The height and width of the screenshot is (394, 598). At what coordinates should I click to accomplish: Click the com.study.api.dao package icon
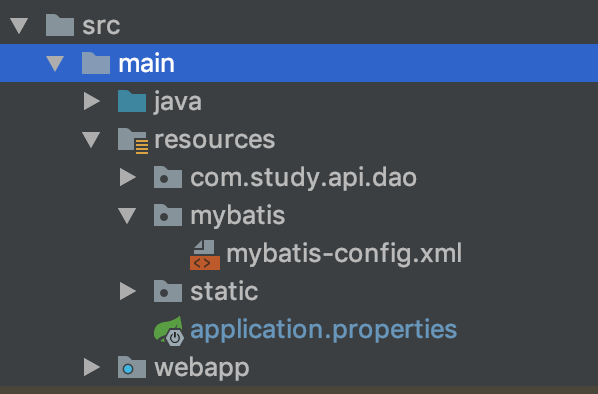tap(168, 177)
